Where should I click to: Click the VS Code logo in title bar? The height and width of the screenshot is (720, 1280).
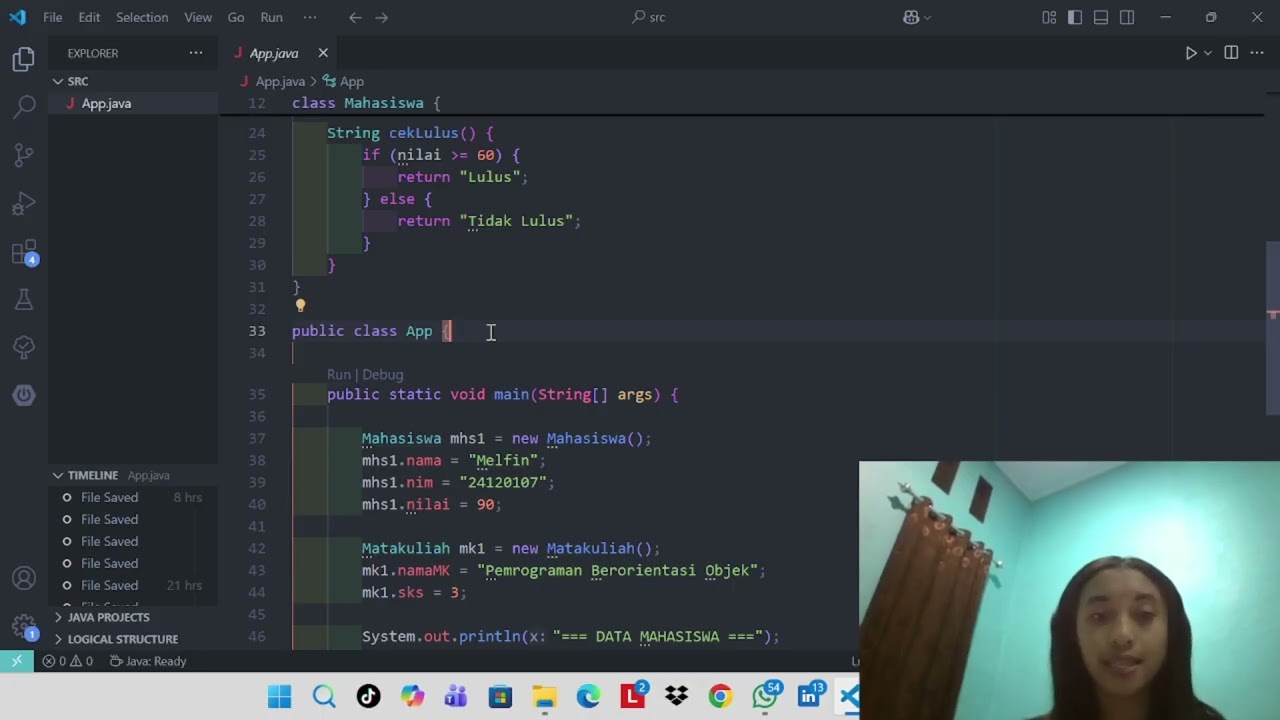17,17
